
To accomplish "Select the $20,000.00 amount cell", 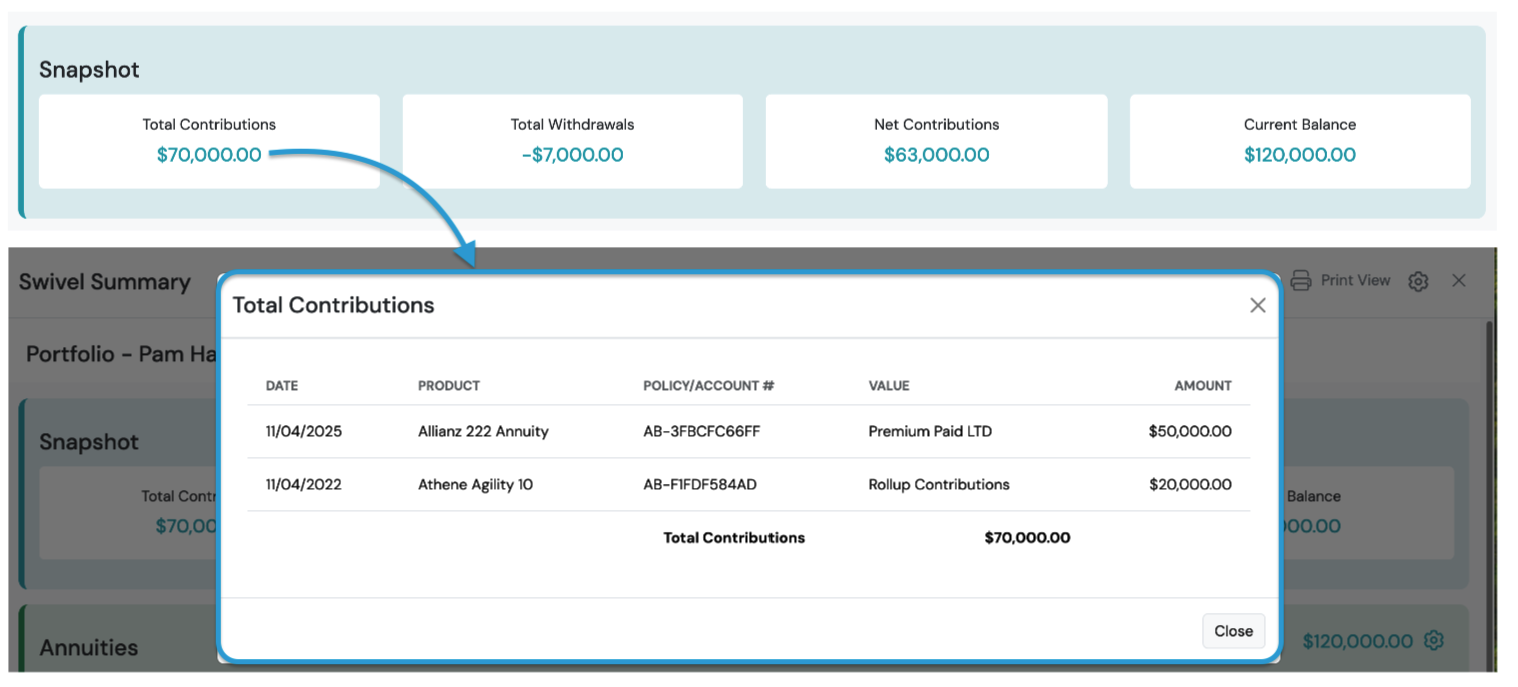I will (1190, 485).
